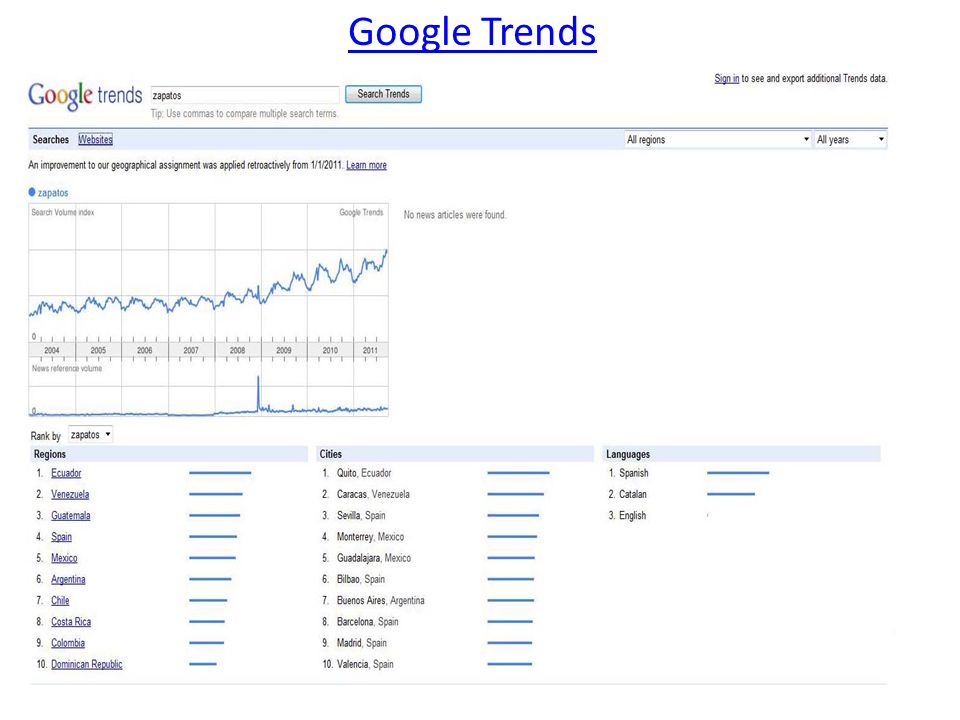This screenshot has width=960, height=720.
Task: Switch to the Websites tab
Action: click(96, 140)
